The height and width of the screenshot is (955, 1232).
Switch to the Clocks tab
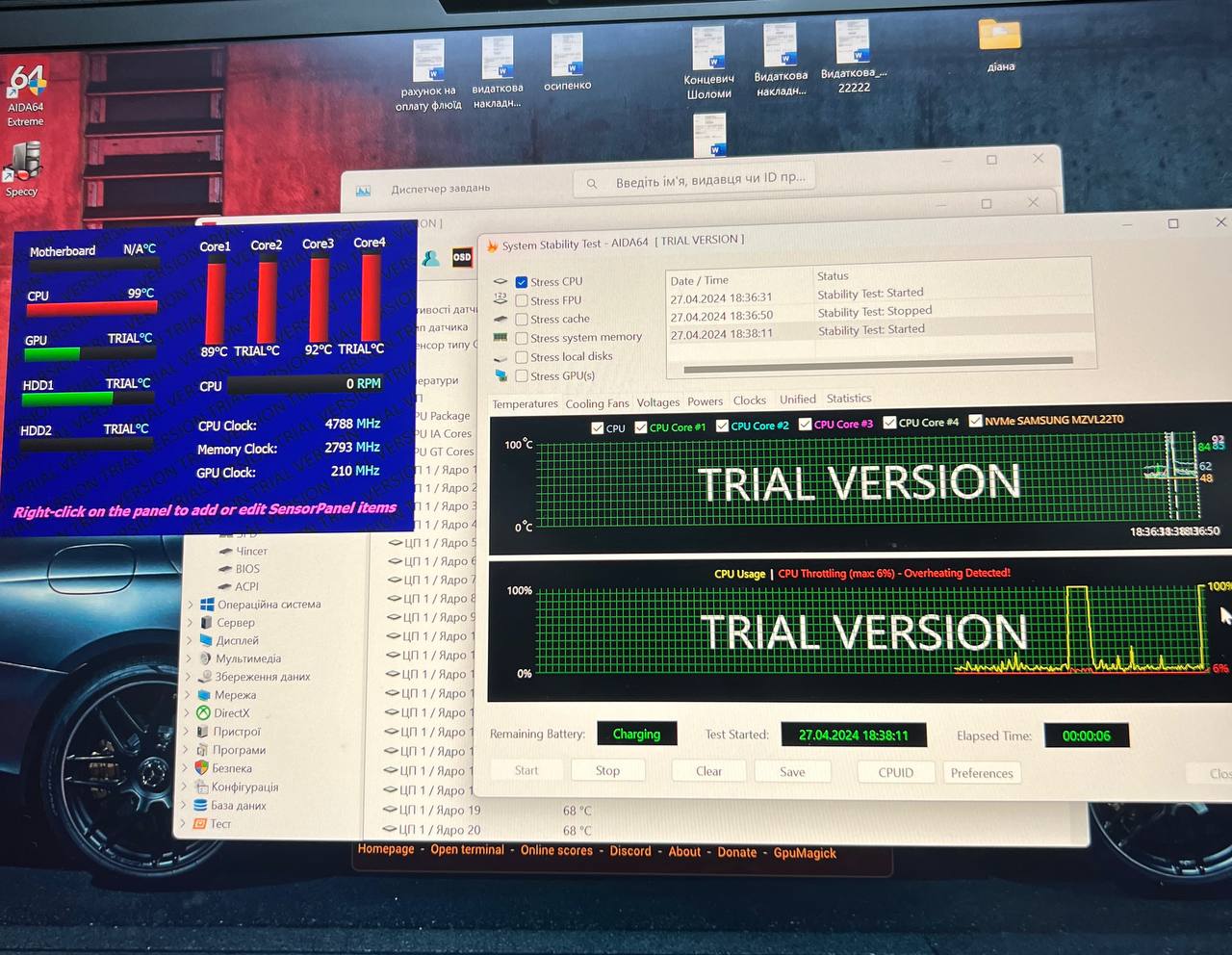point(750,400)
